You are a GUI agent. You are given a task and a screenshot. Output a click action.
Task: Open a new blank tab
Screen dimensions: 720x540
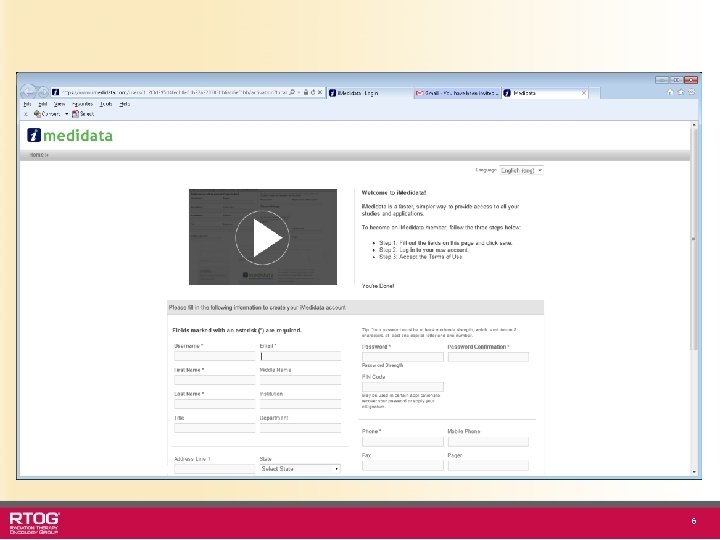pyautogui.click(x=594, y=93)
